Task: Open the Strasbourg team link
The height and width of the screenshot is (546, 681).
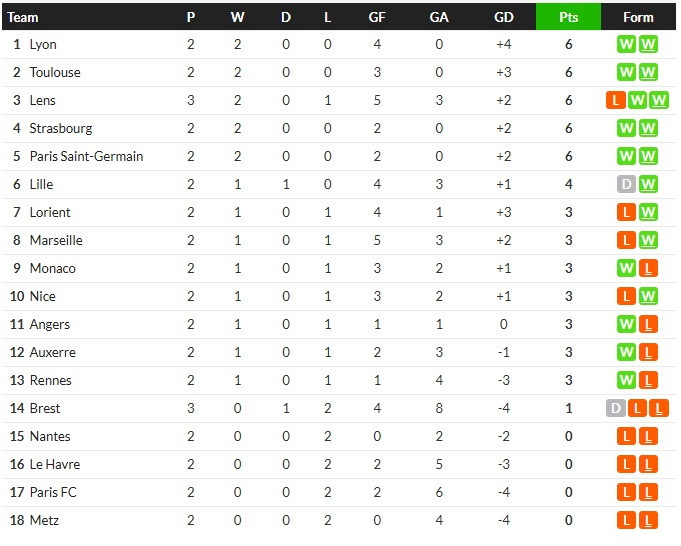Action: 61,129
